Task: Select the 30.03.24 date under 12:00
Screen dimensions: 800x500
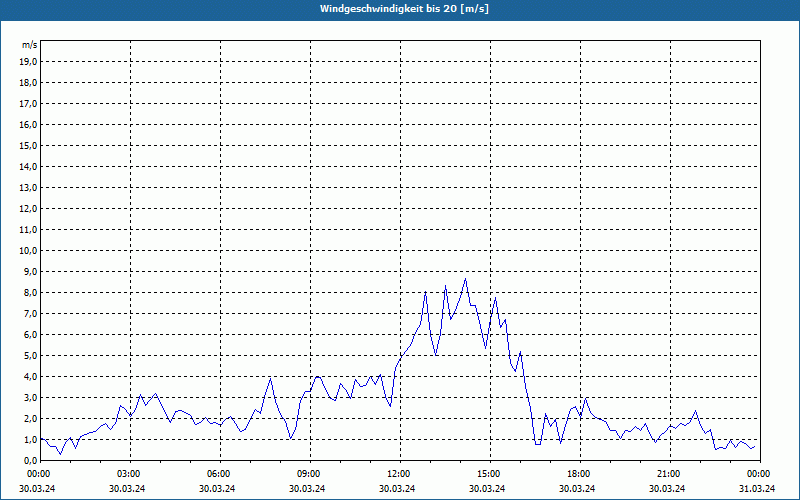Action: (397, 489)
